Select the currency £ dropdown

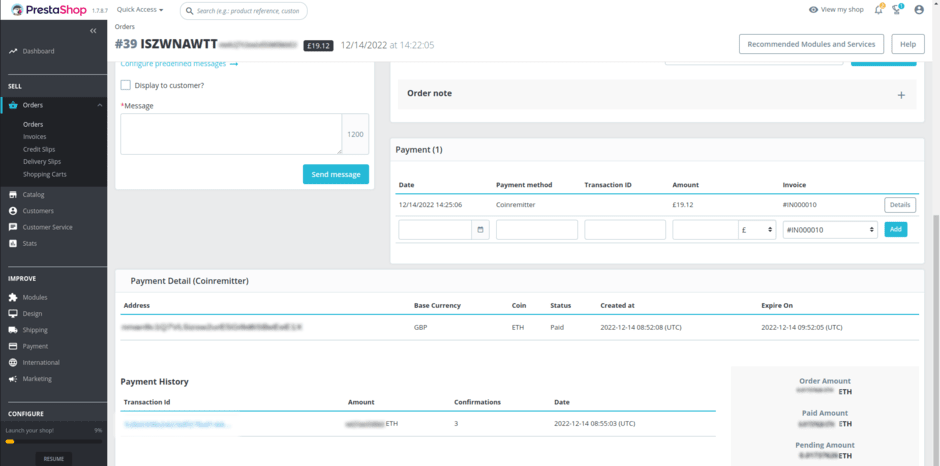[756, 230]
